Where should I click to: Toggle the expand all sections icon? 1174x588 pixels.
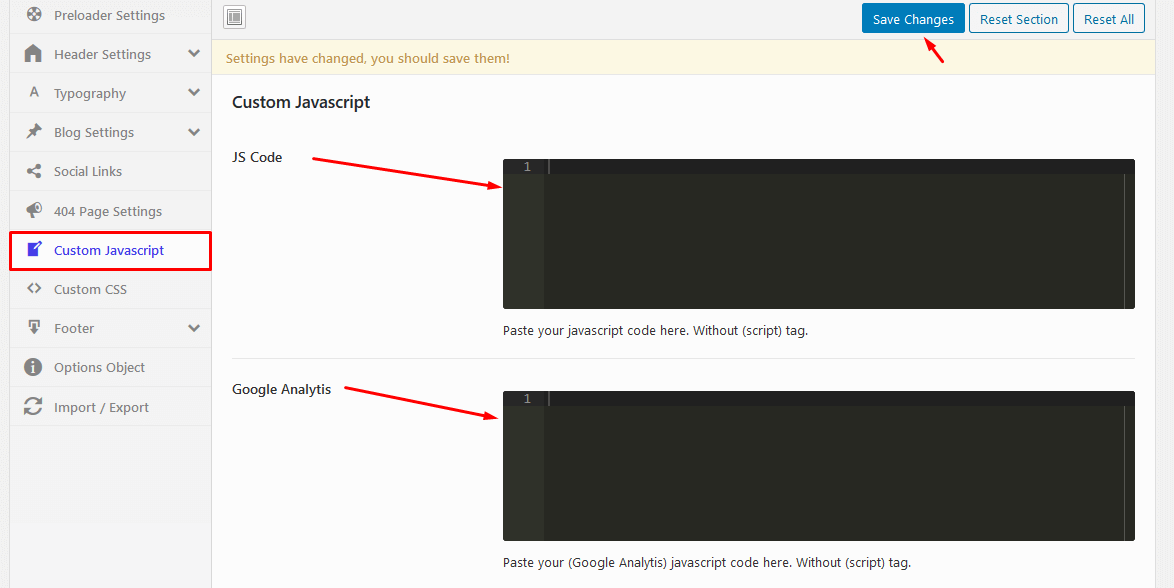coord(234,17)
